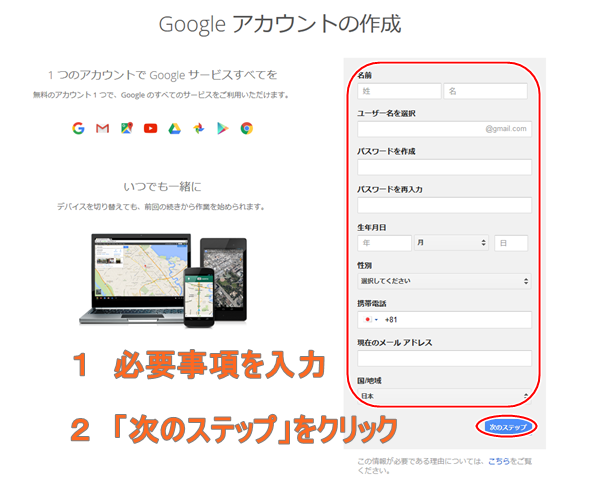Image resolution: width=600 pixels, height=477 pixels.
Task: Click the 1 つのアカウントで Google サービス heading
Action: [x=162, y=75]
